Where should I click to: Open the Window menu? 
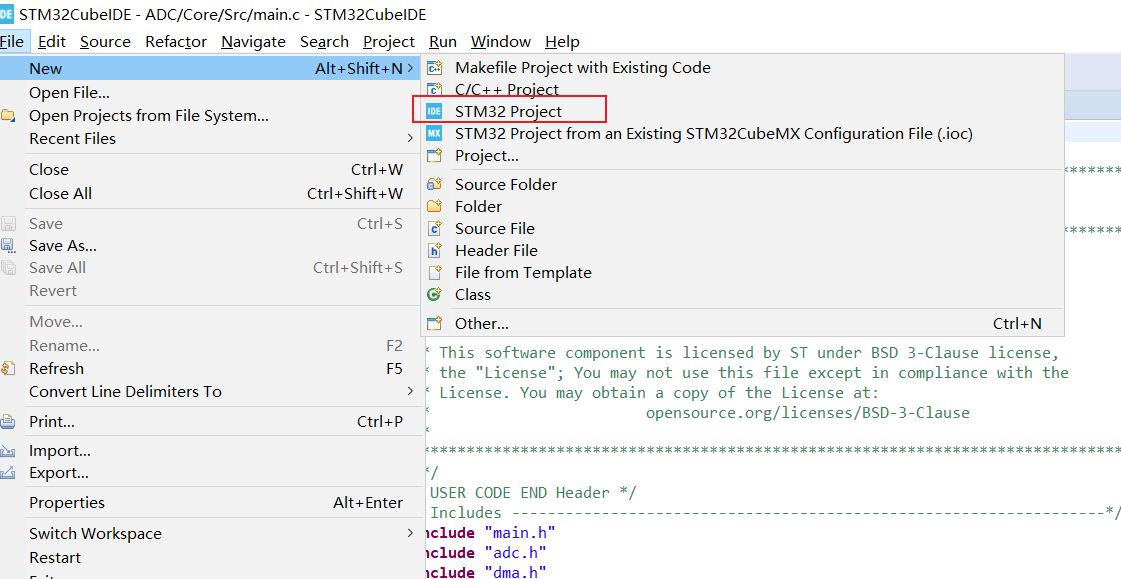pyautogui.click(x=500, y=42)
